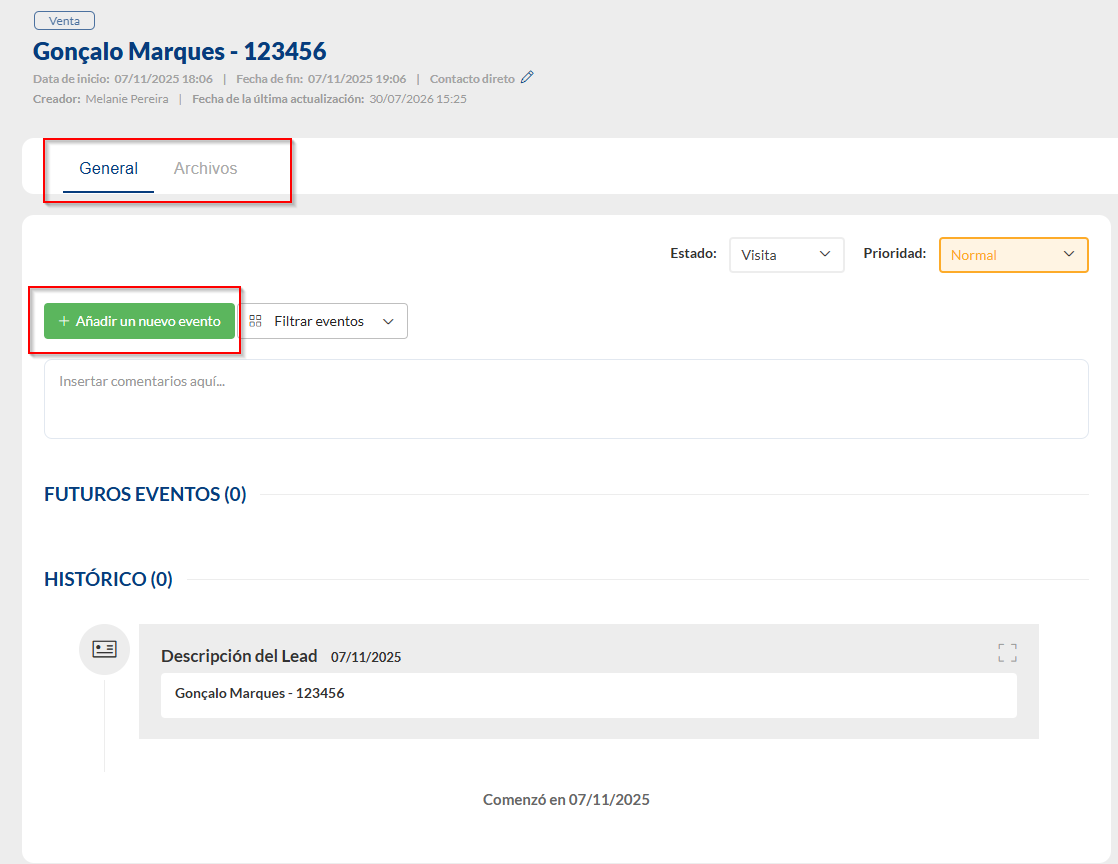
Task: Click the pencil edit icon beside Contacto direto
Action: tap(527, 78)
